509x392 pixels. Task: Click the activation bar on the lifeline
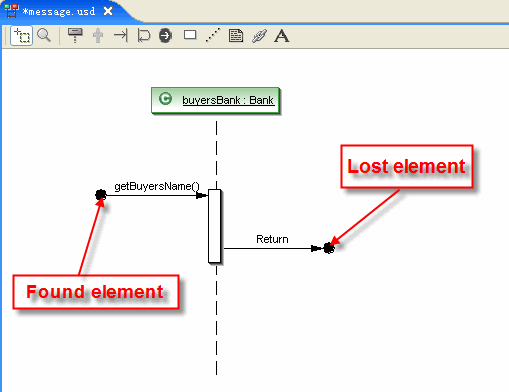214,226
